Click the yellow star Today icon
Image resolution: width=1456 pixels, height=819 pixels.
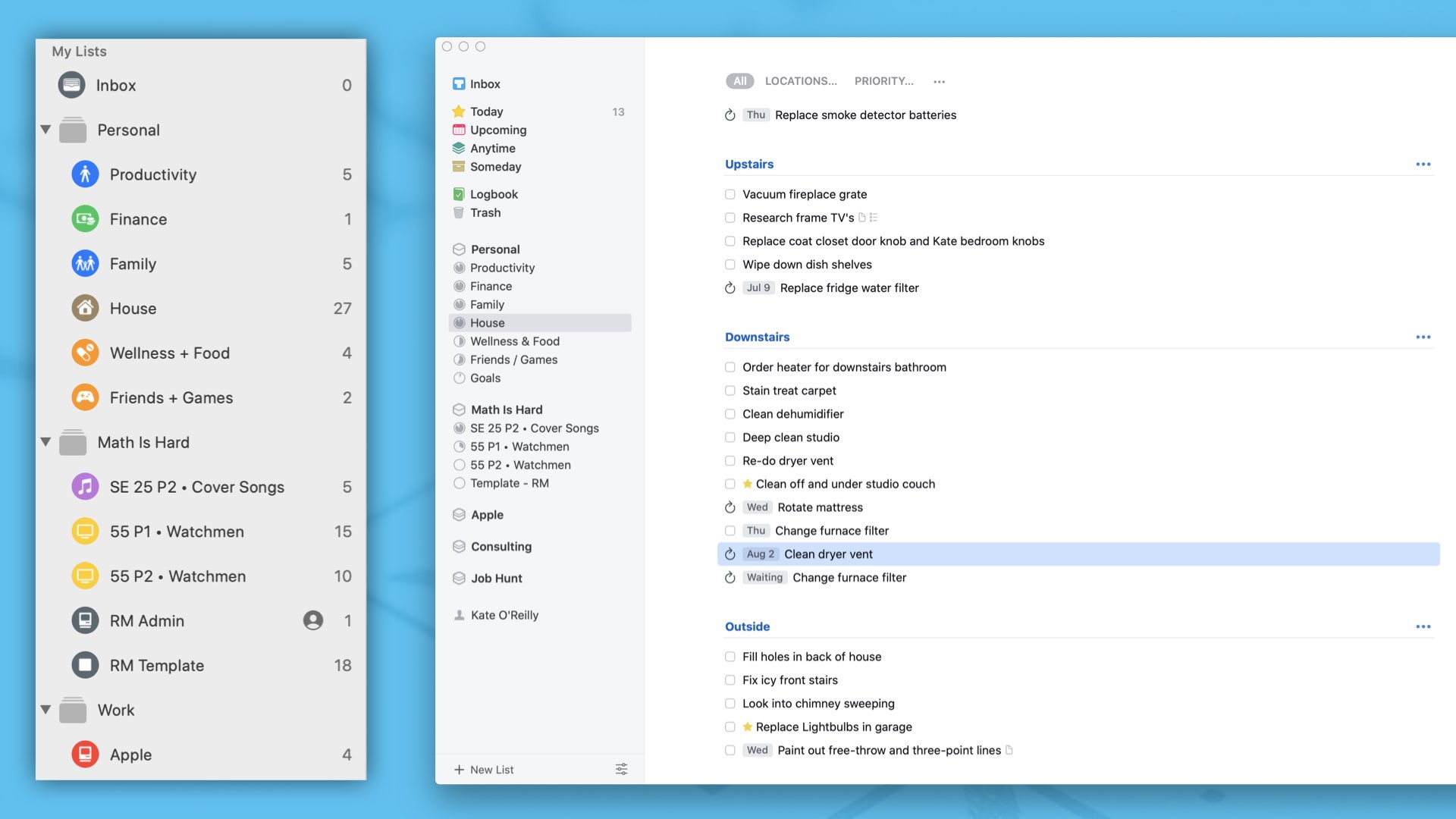click(x=459, y=111)
